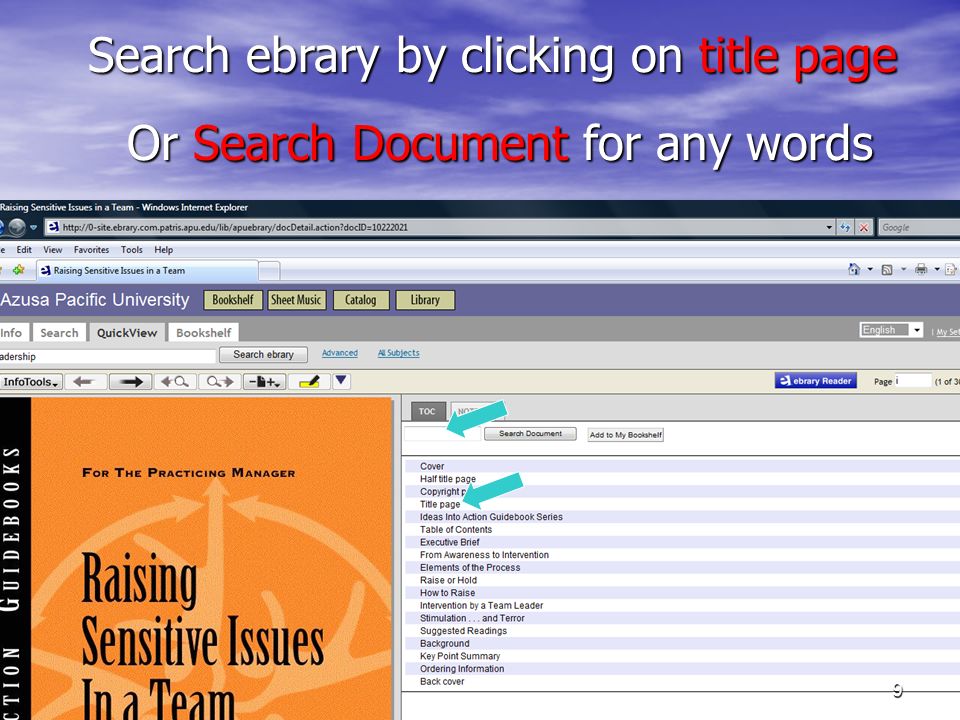This screenshot has width=960, height=720.
Task: Open the zoom page size control
Action: click(x=264, y=382)
